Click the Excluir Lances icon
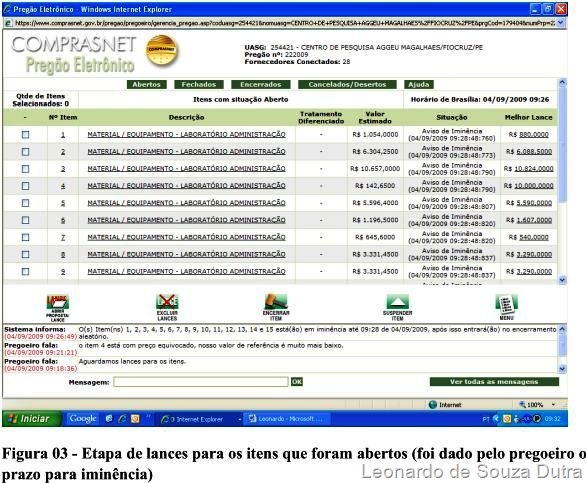 tap(167, 308)
